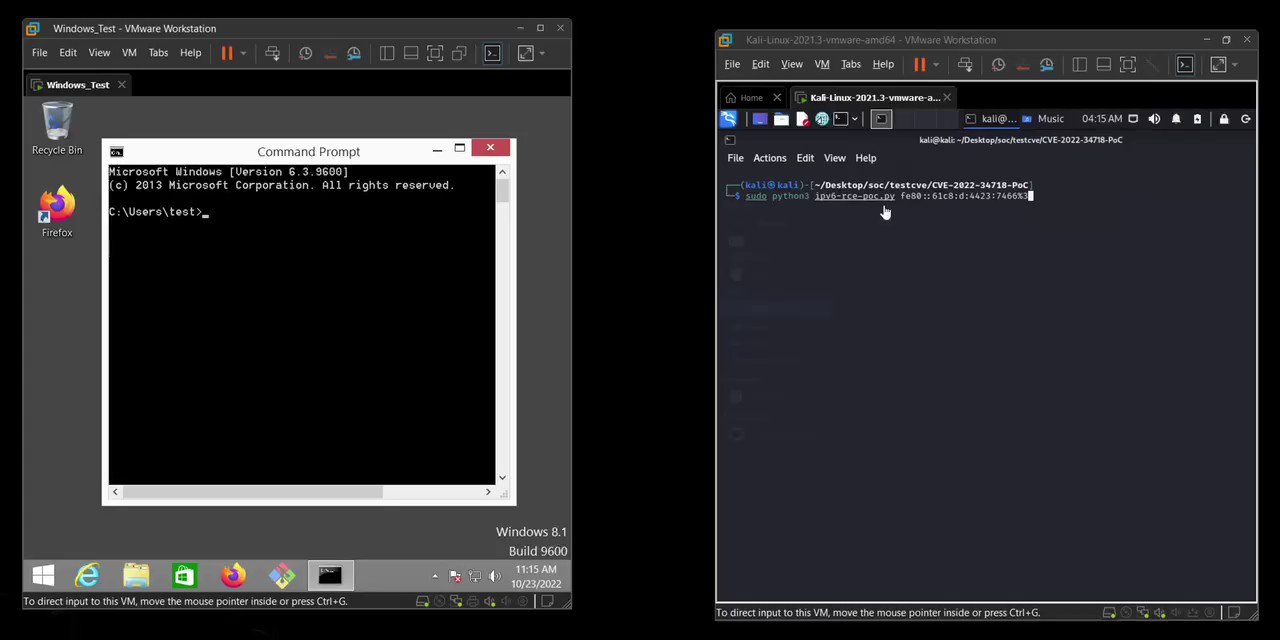Expand the full screen button dropdown

(x=543, y=53)
